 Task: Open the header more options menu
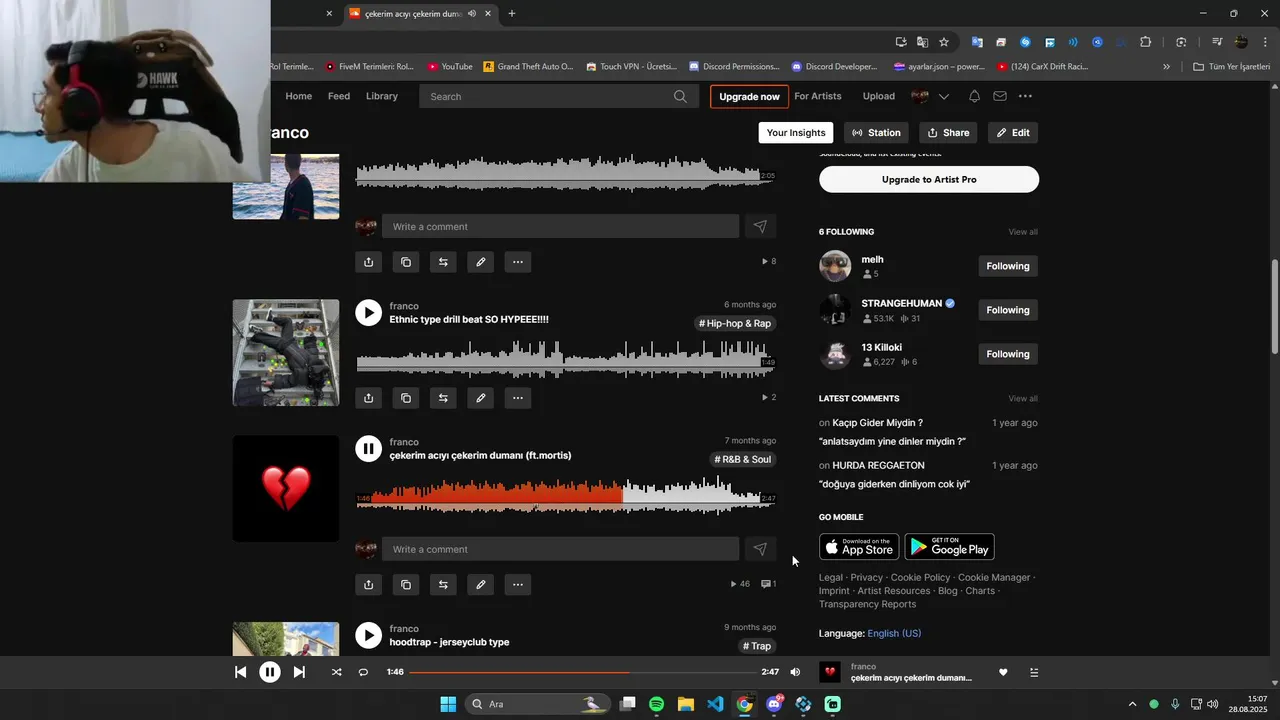1025,96
